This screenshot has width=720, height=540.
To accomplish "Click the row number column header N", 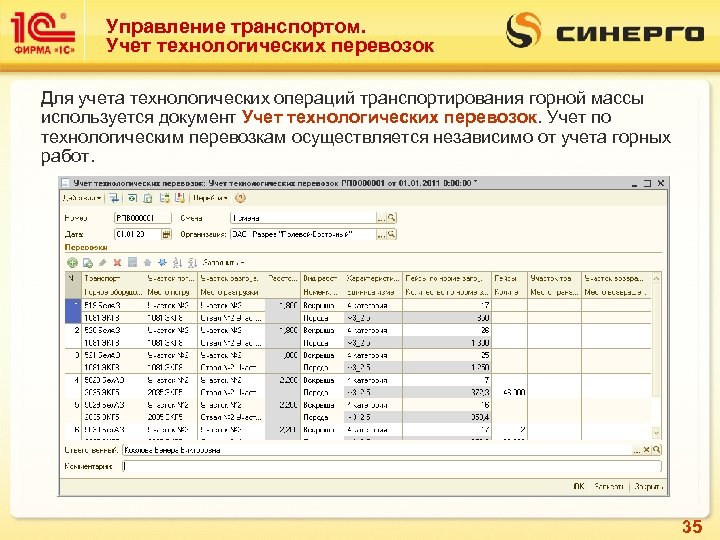I will click(x=73, y=285).
